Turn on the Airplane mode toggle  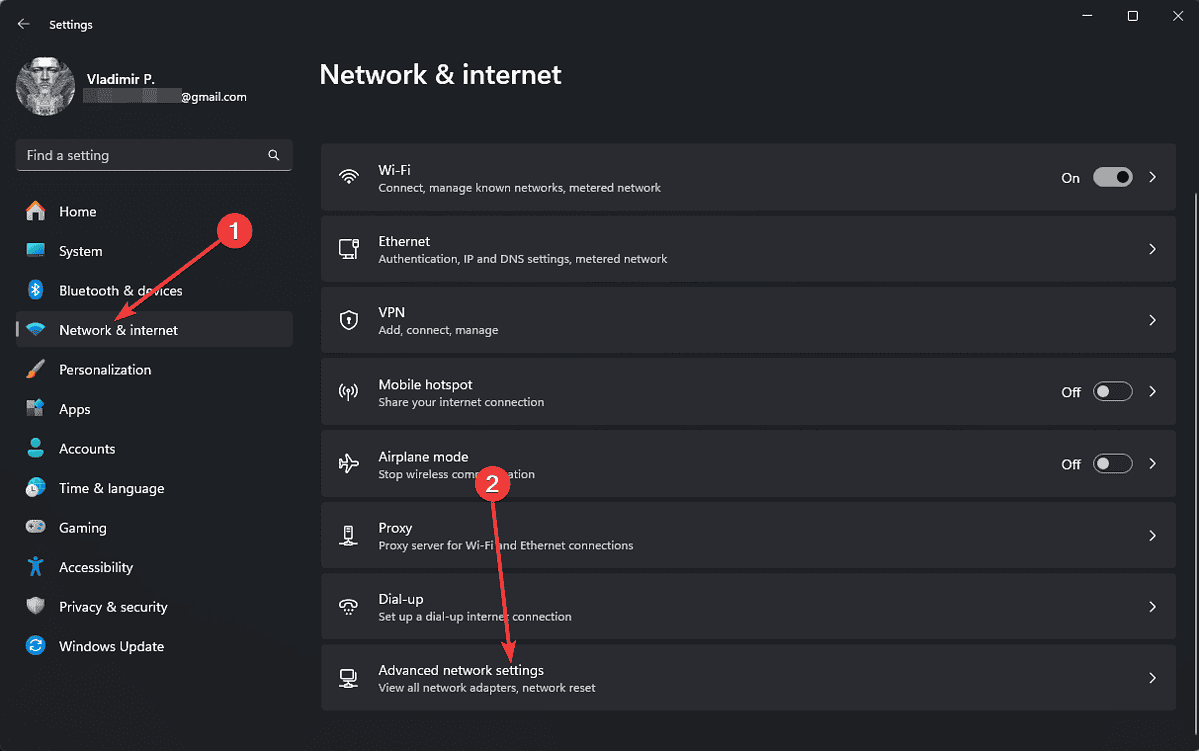pos(1112,463)
